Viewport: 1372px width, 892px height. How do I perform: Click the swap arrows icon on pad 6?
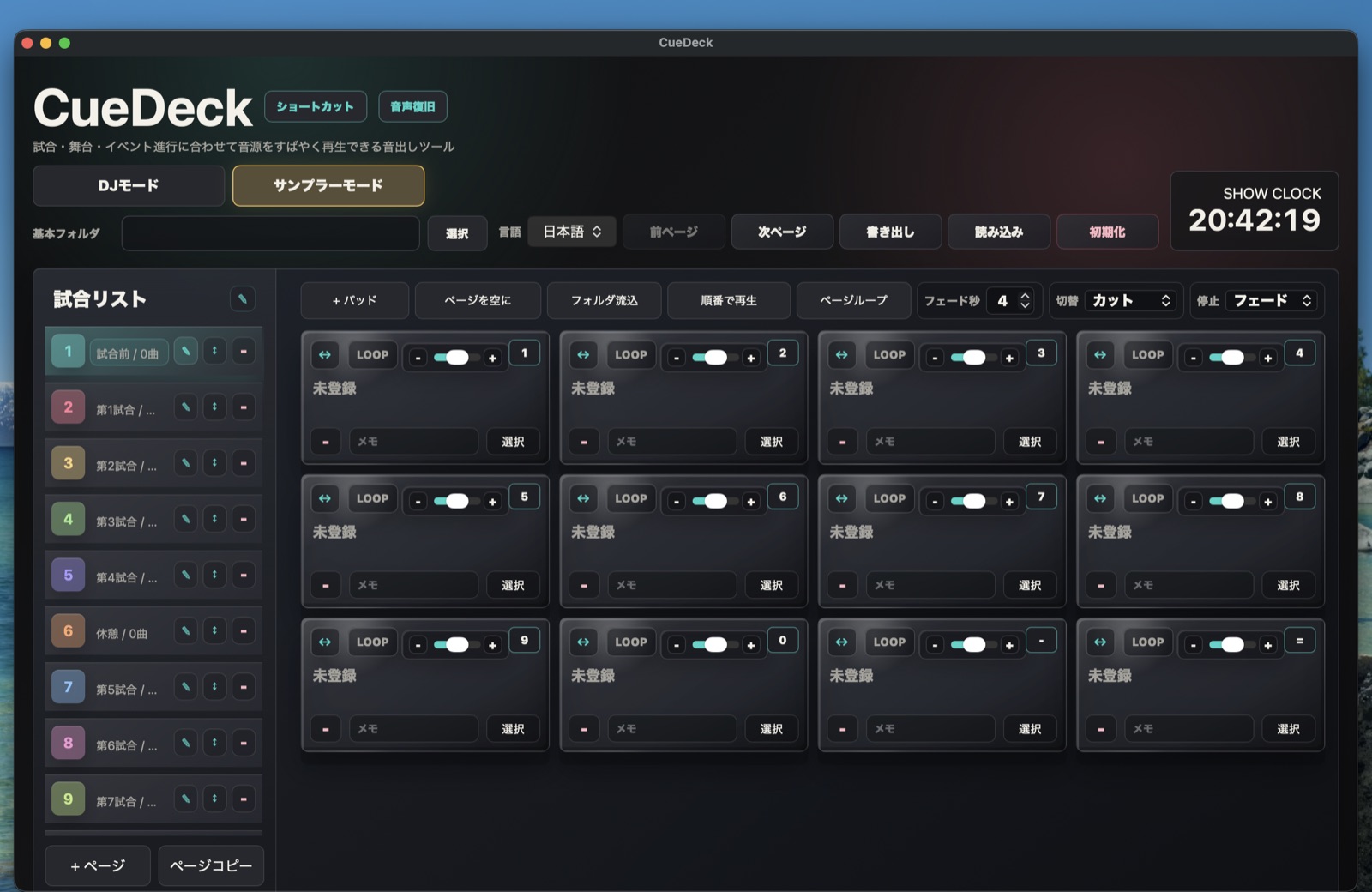pos(583,498)
